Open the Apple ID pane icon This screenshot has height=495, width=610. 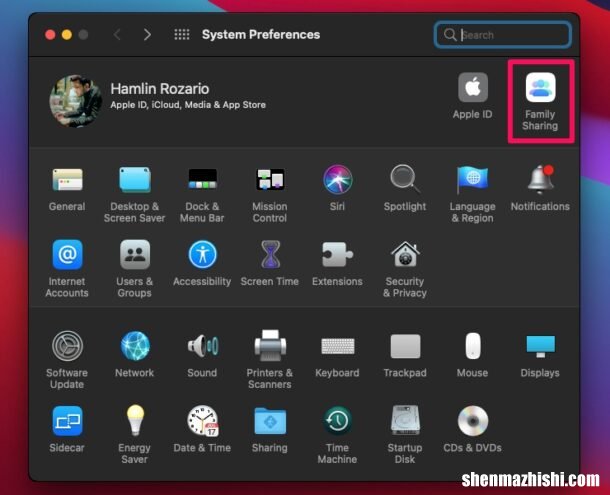point(473,88)
